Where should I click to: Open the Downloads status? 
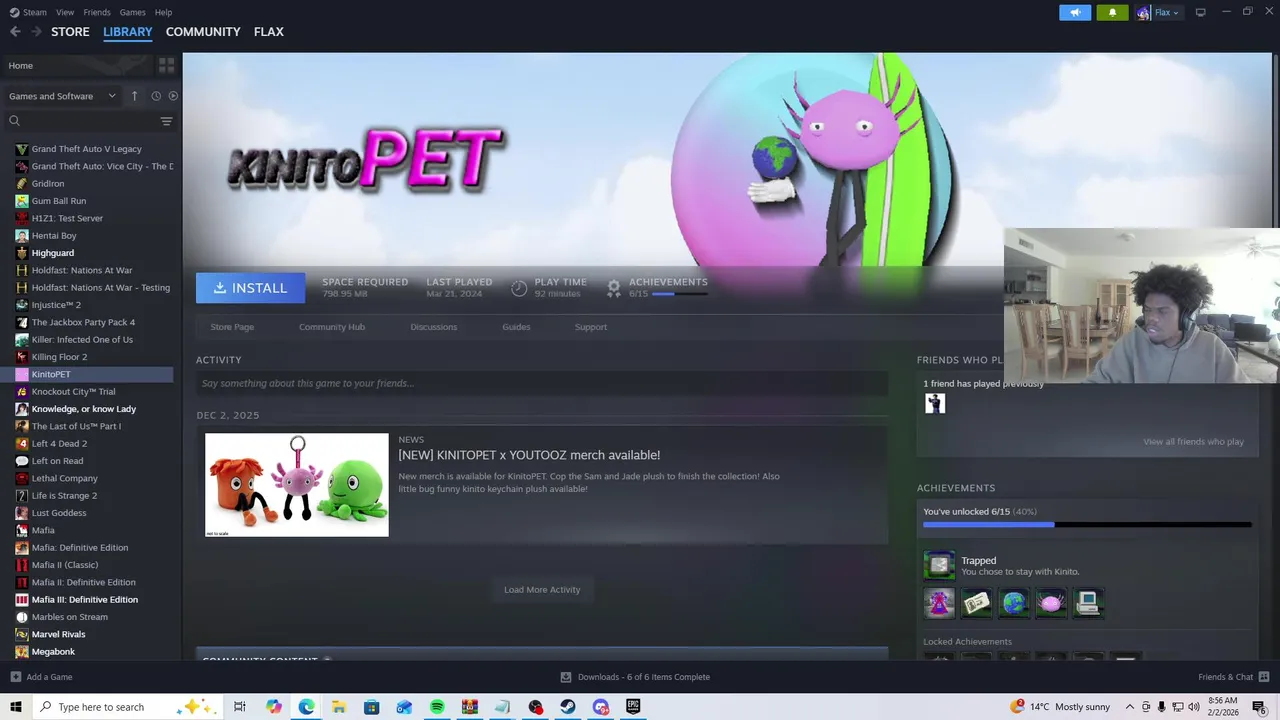click(x=635, y=677)
